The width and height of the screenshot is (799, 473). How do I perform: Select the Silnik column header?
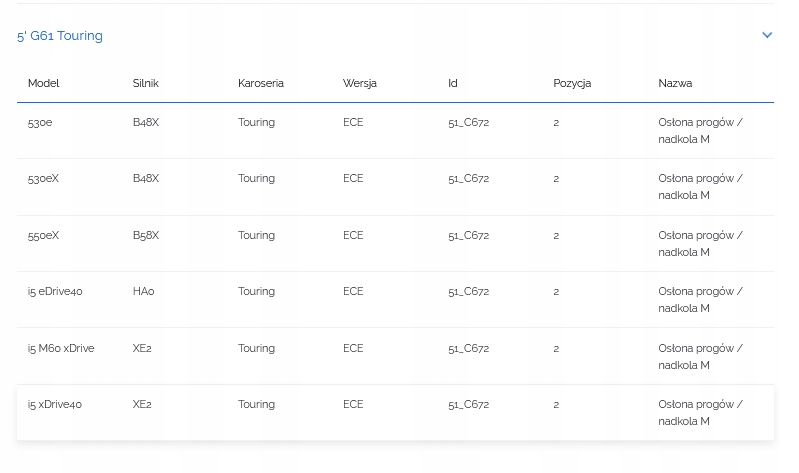tap(146, 83)
